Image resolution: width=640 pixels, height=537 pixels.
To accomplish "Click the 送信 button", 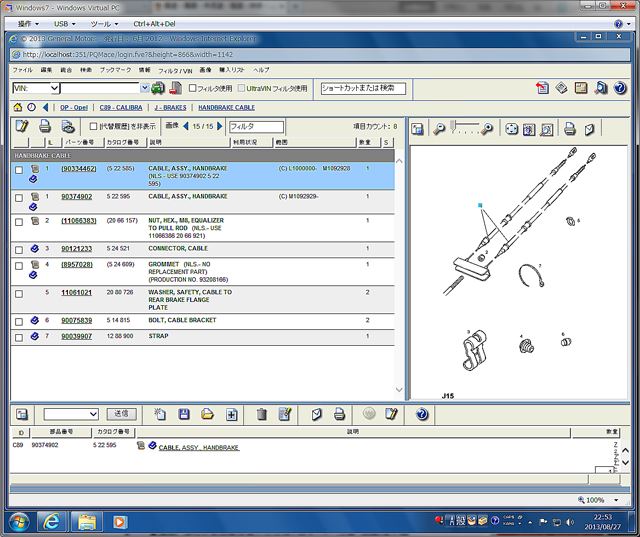I will (x=121, y=414).
